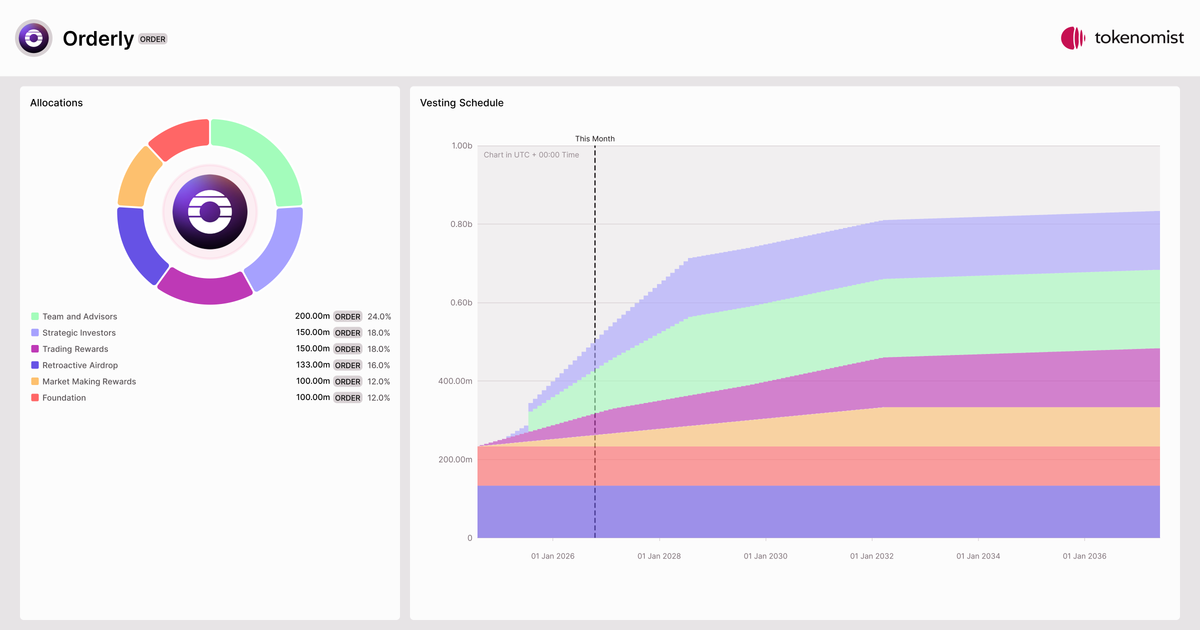
Task: Click the 01 Jan 2032 axis label
Action: pyautogui.click(x=870, y=556)
